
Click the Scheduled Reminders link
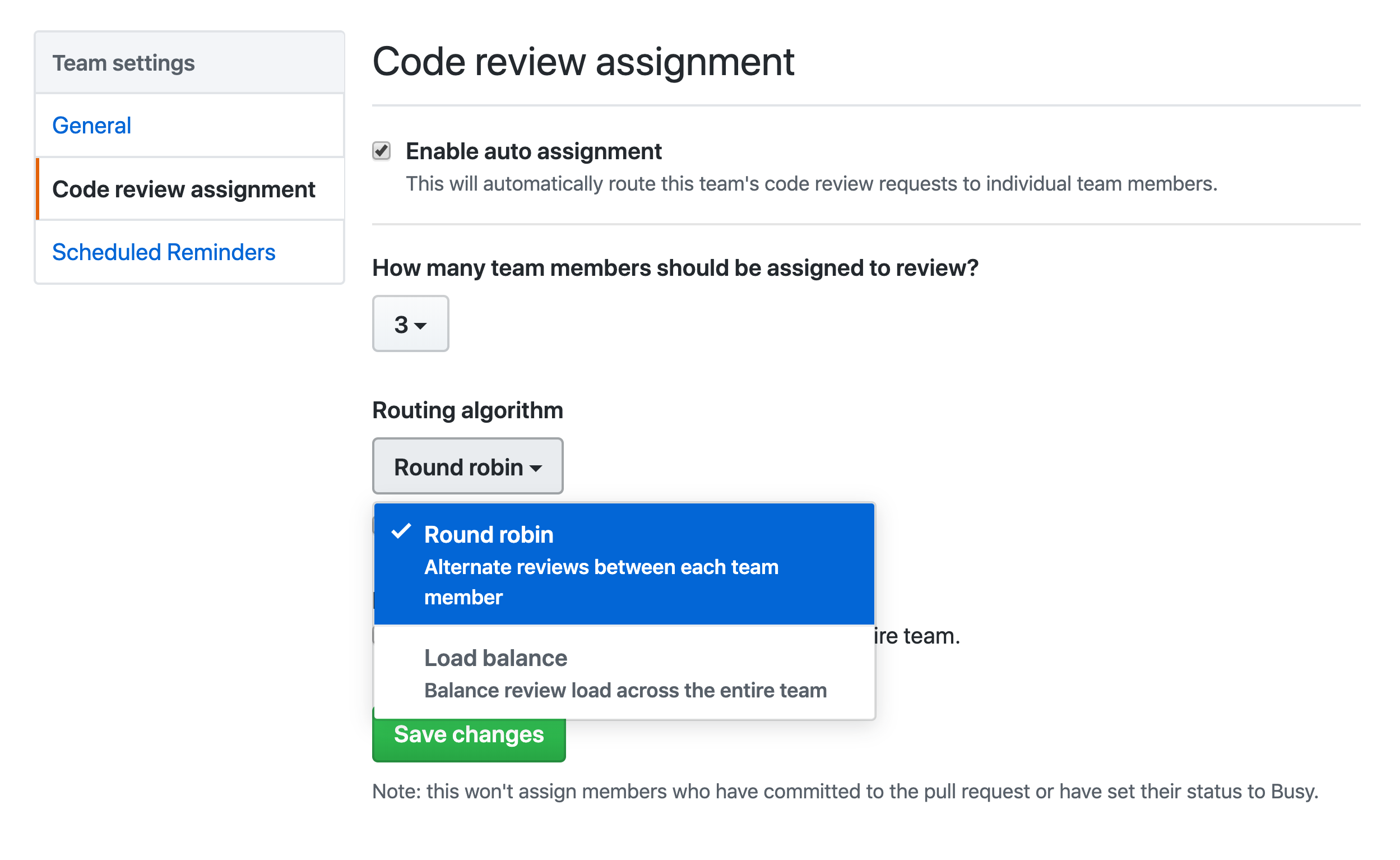[166, 252]
